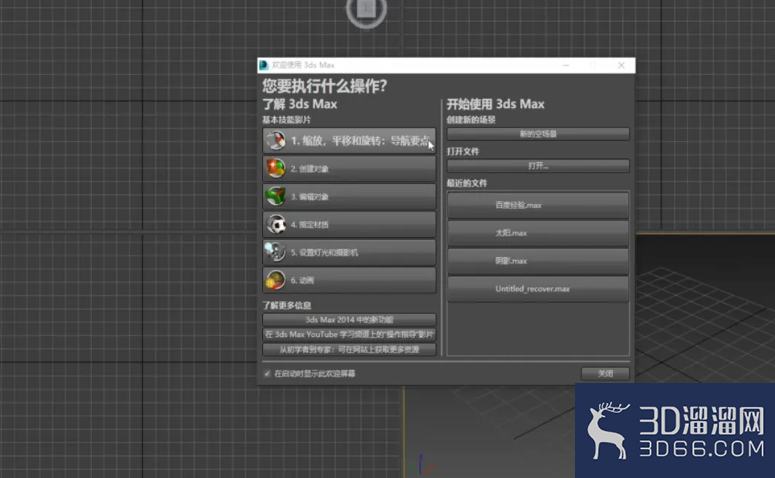This screenshot has width=775, height=478.
Task: Open tutorial 2 创建对象
Action: (x=349, y=169)
